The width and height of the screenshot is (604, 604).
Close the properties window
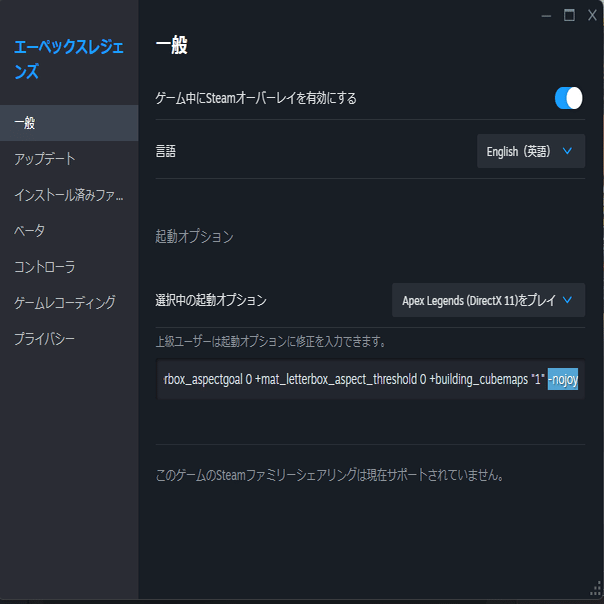click(x=592, y=15)
